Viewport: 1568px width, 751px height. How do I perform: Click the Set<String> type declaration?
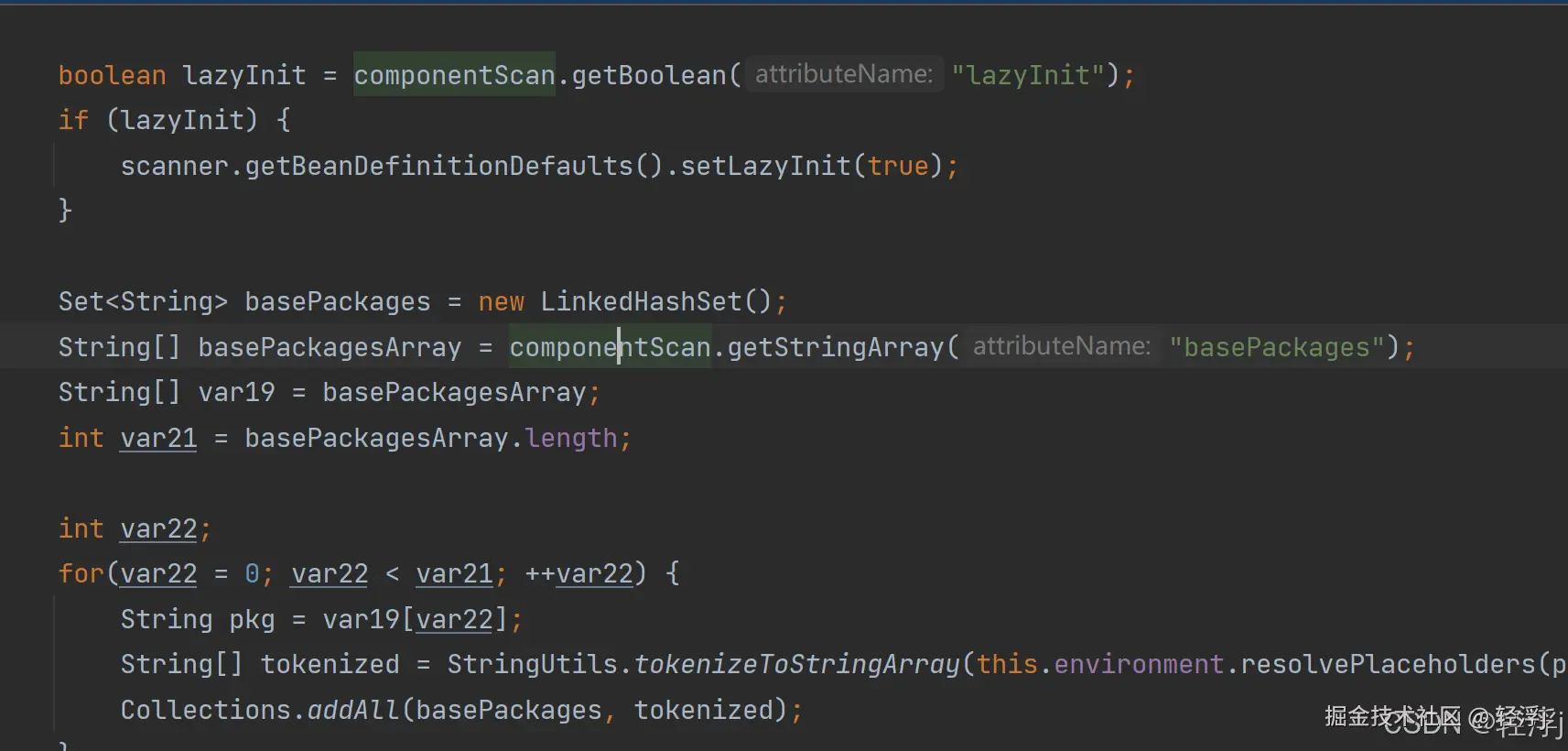[x=143, y=301]
